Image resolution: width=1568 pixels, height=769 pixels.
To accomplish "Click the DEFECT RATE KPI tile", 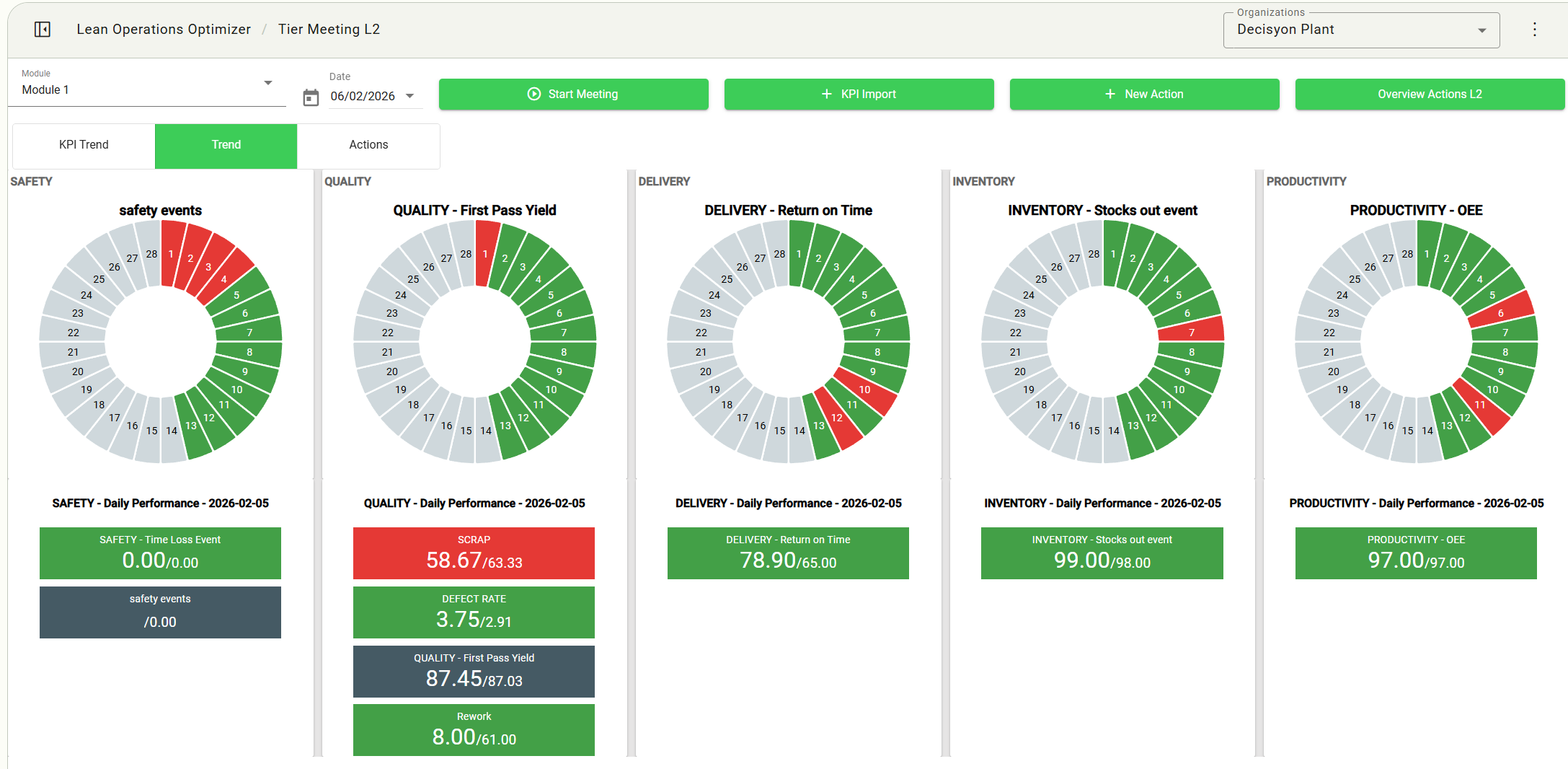I will (474, 612).
